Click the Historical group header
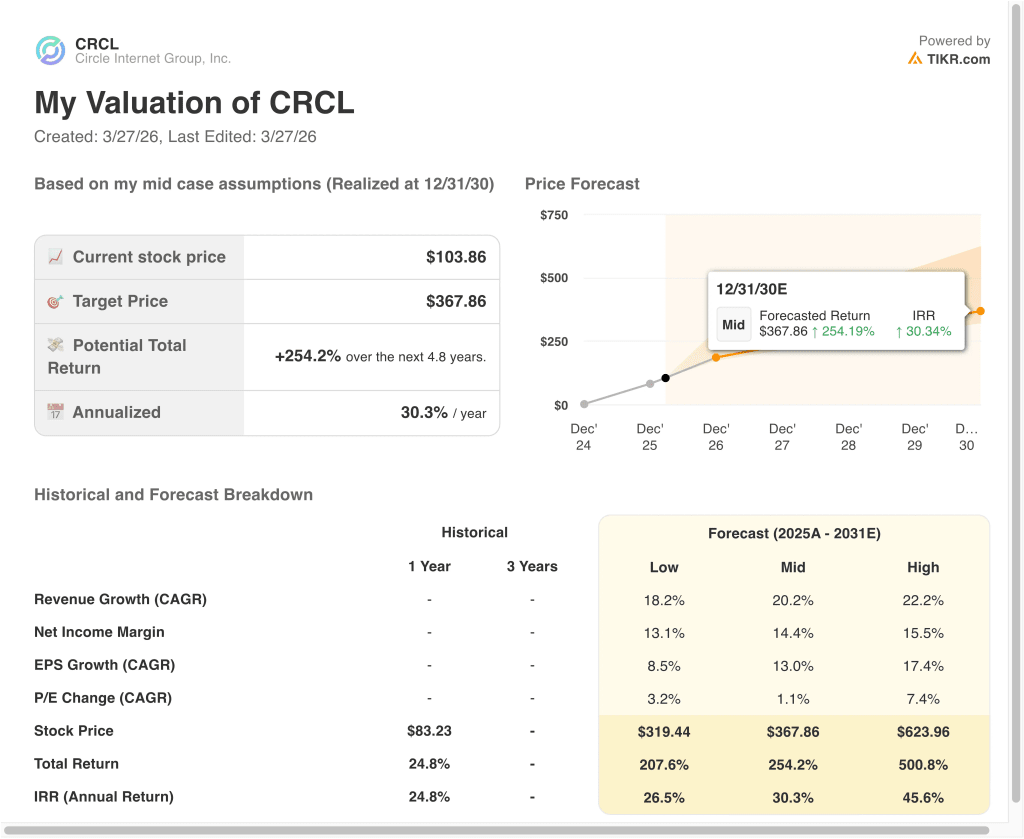Screen dimensions: 1024x839 click(x=474, y=532)
